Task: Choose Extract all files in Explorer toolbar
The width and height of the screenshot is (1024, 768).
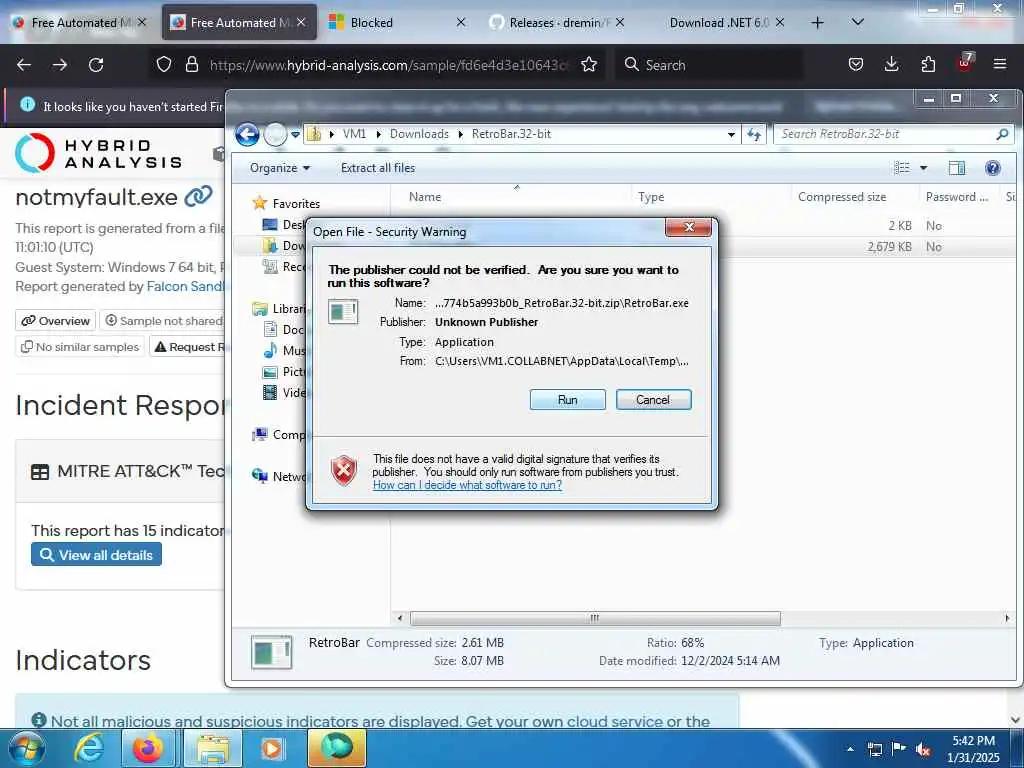Action: (x=377, y=168)
